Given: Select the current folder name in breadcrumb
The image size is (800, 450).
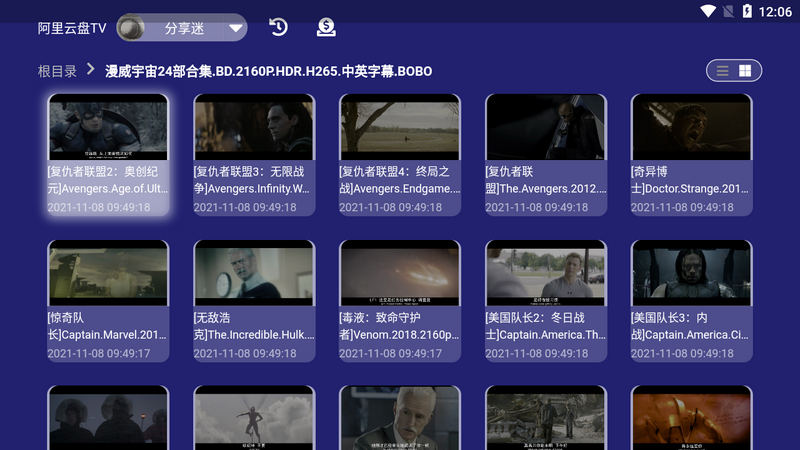Looking at the screenshot, I should pos(269,71).
